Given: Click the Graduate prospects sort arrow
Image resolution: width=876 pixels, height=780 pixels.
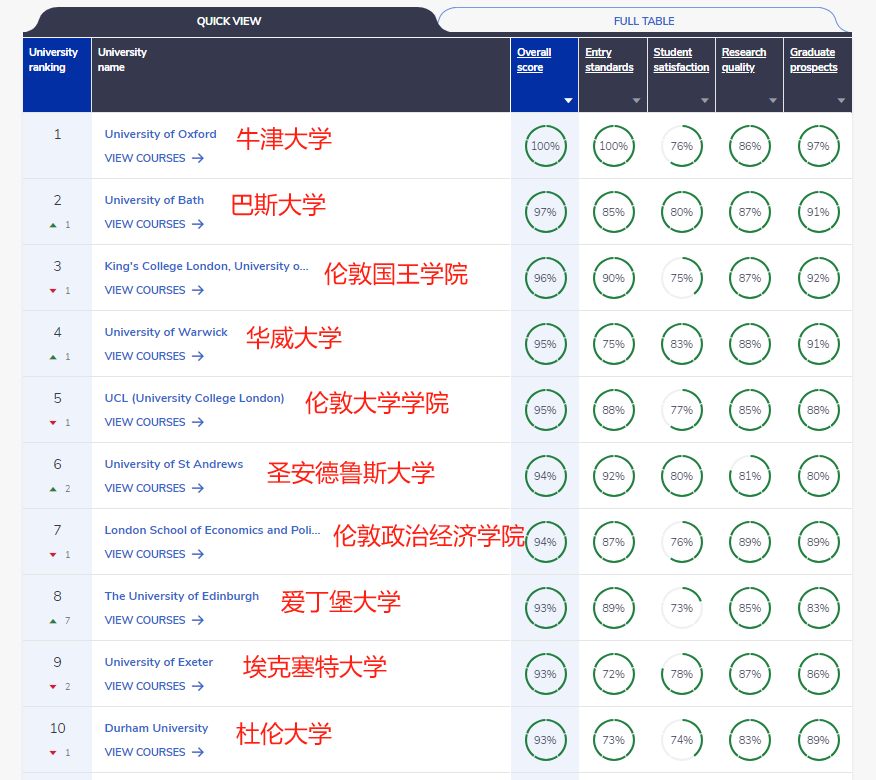Looking at the screenshot, I should pyautogui.click(x=841, y=101).
